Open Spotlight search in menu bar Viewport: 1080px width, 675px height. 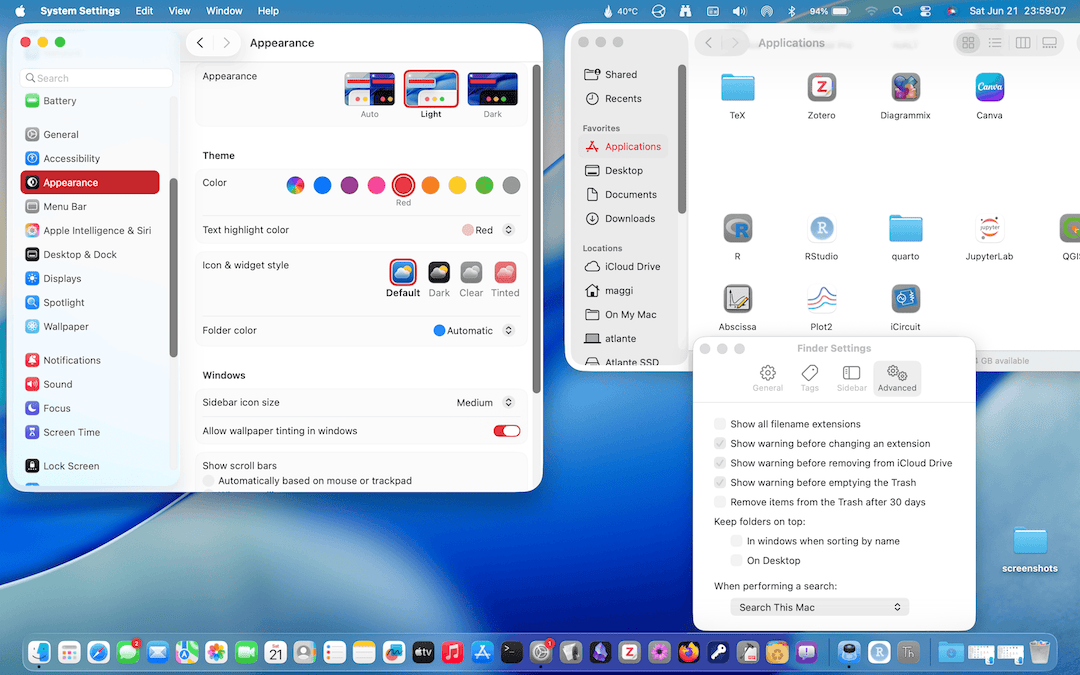pos(897,11)
